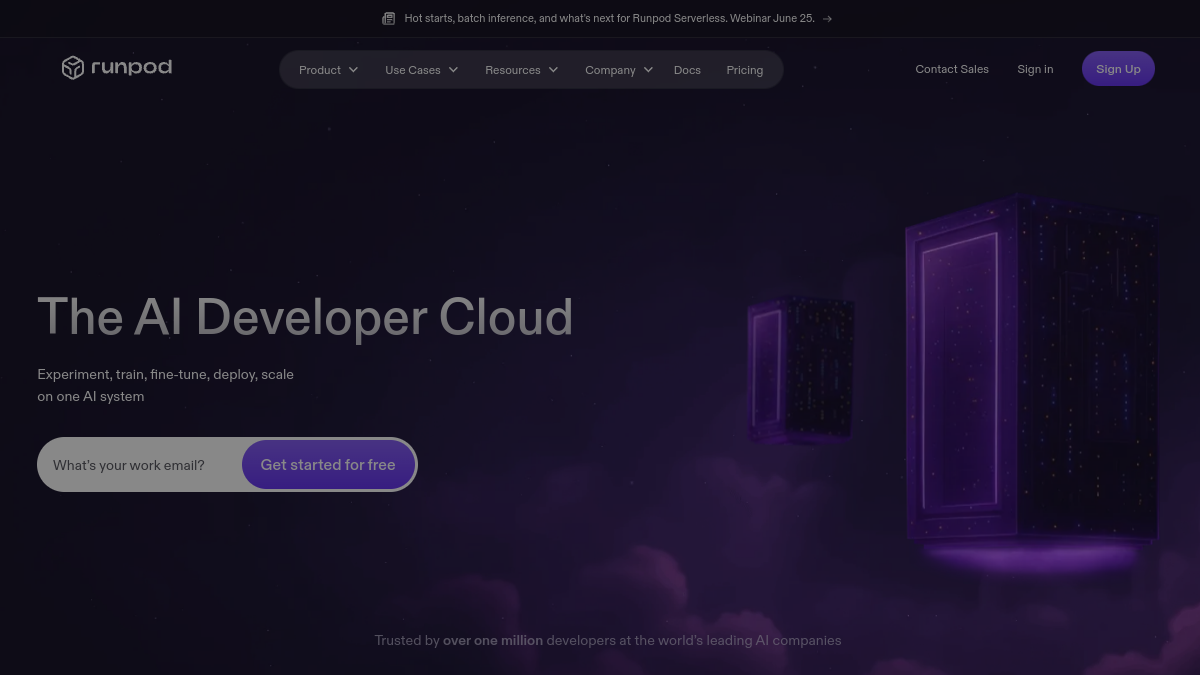Click the Sign Up button

(1118, 69)
